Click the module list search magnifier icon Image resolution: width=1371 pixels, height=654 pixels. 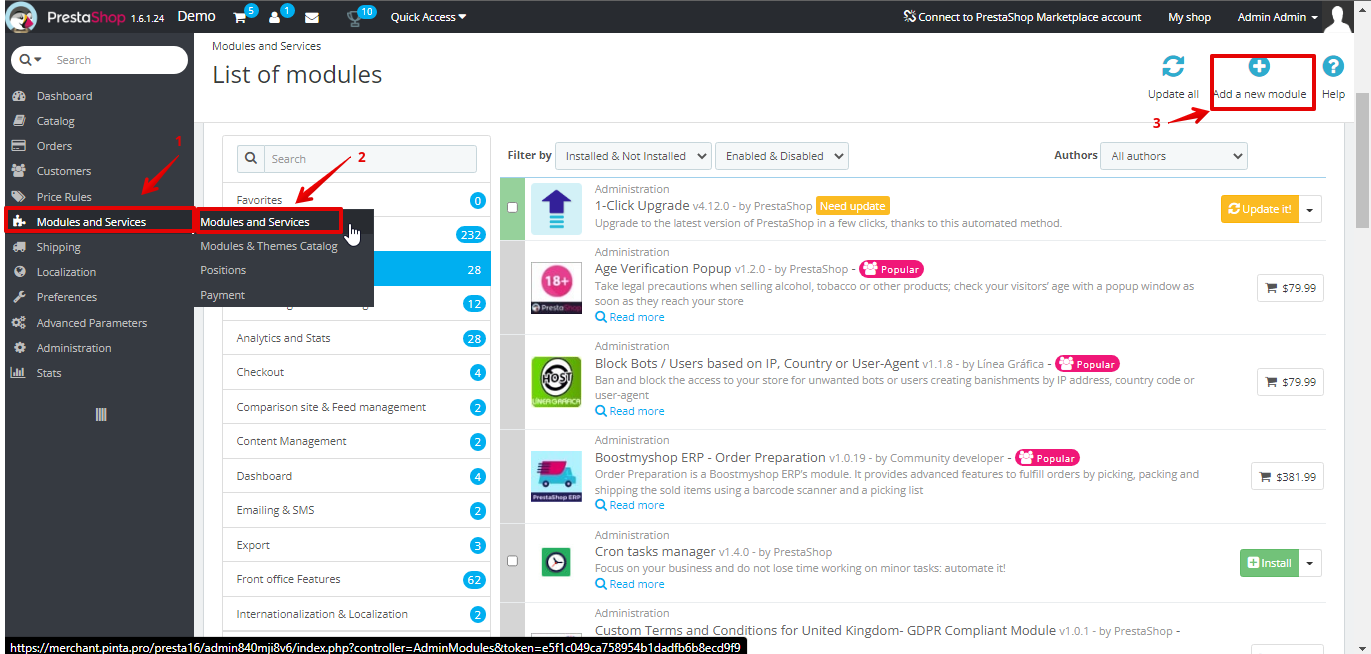tap(250, 159)
